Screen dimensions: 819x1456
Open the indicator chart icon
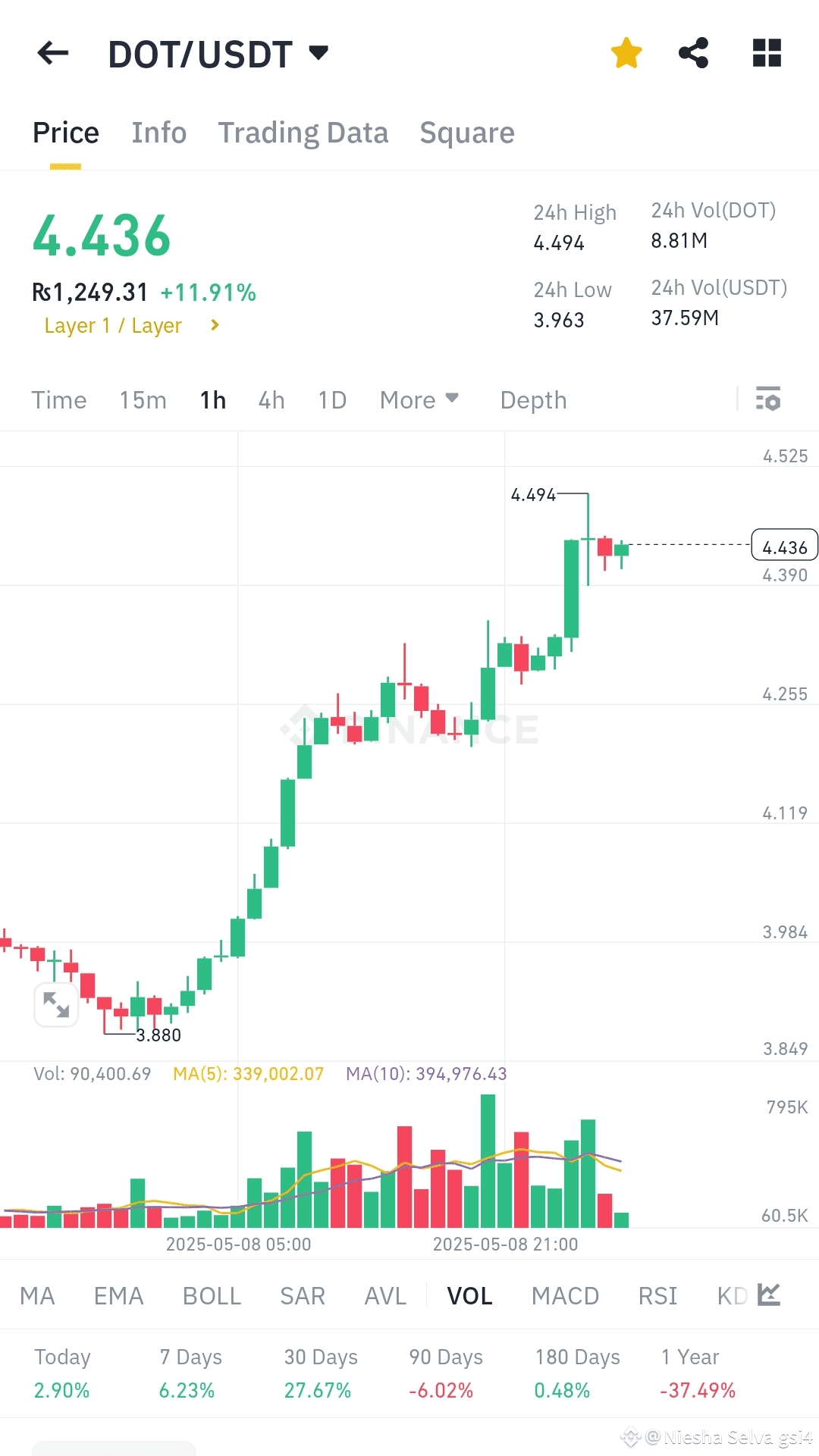click(769, 1295)
